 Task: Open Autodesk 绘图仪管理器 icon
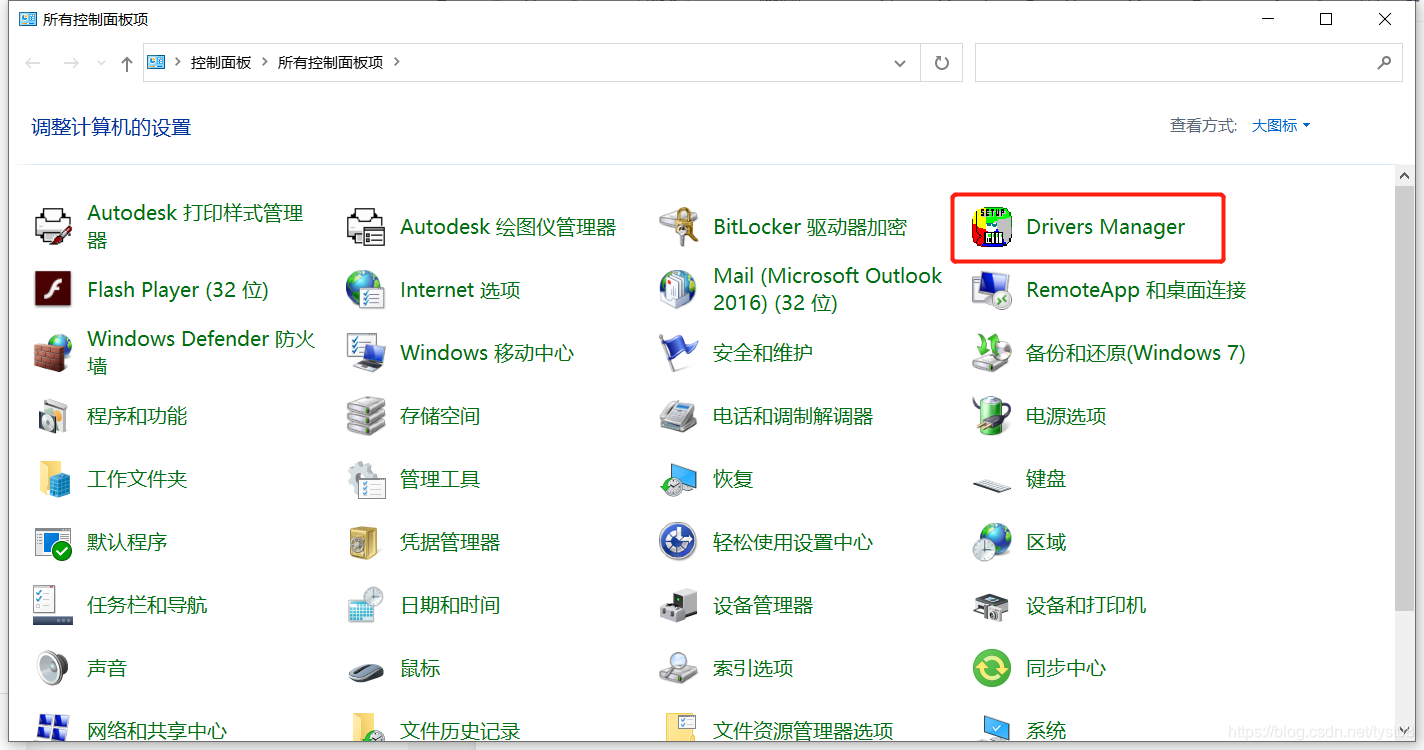(x=366, y=227)
